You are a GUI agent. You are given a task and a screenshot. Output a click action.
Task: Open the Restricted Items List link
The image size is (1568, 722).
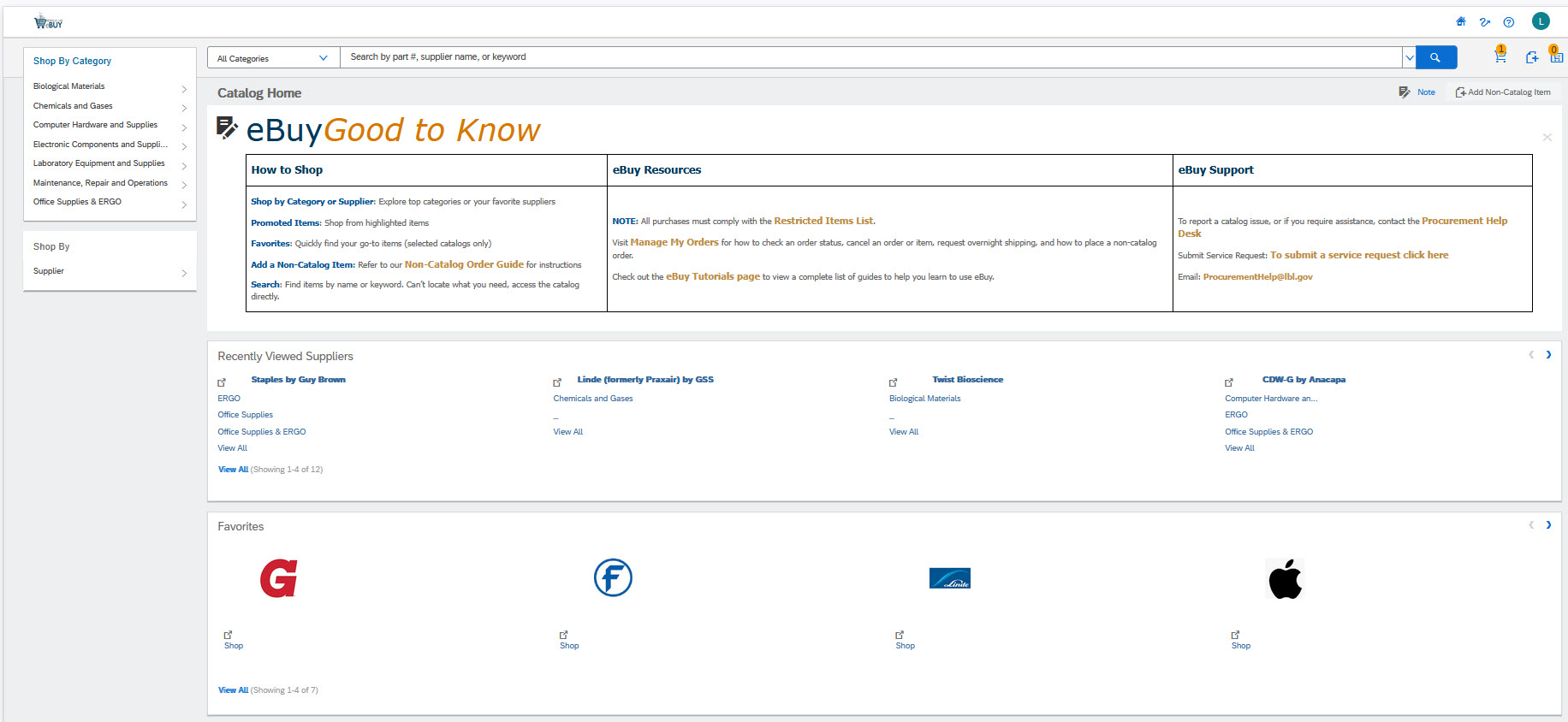click(823, 221)
